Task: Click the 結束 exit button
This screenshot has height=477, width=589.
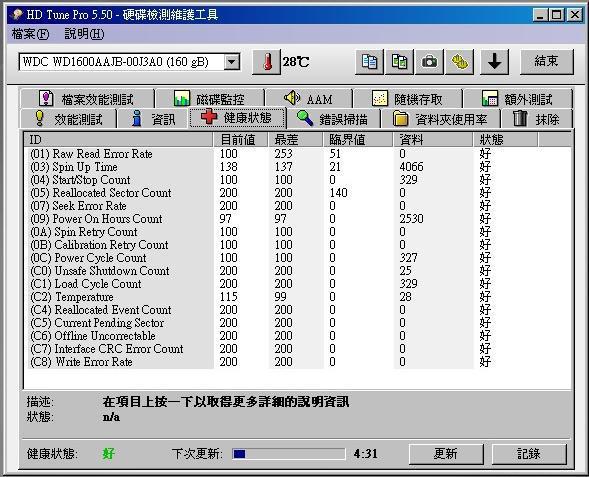Action: (547, 62)
